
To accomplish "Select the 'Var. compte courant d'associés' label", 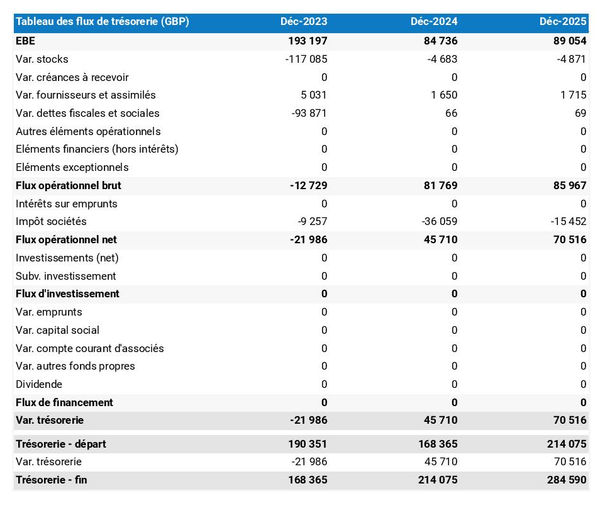I will (90, 348).
